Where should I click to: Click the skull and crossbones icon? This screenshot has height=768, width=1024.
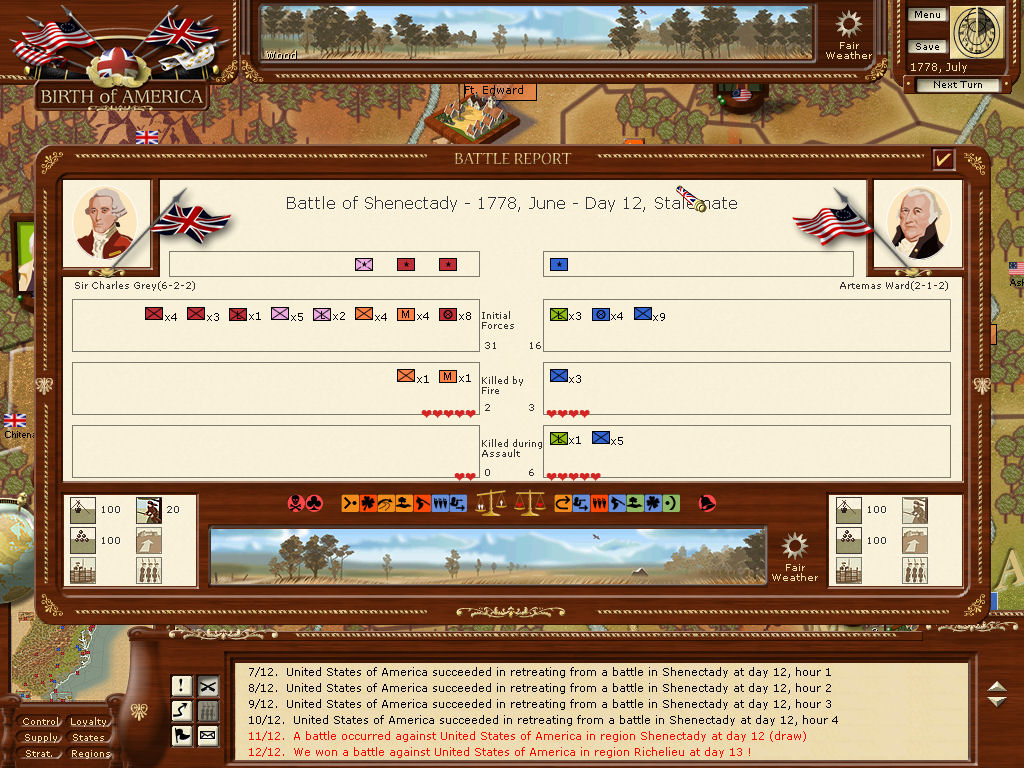click(296, 503)
